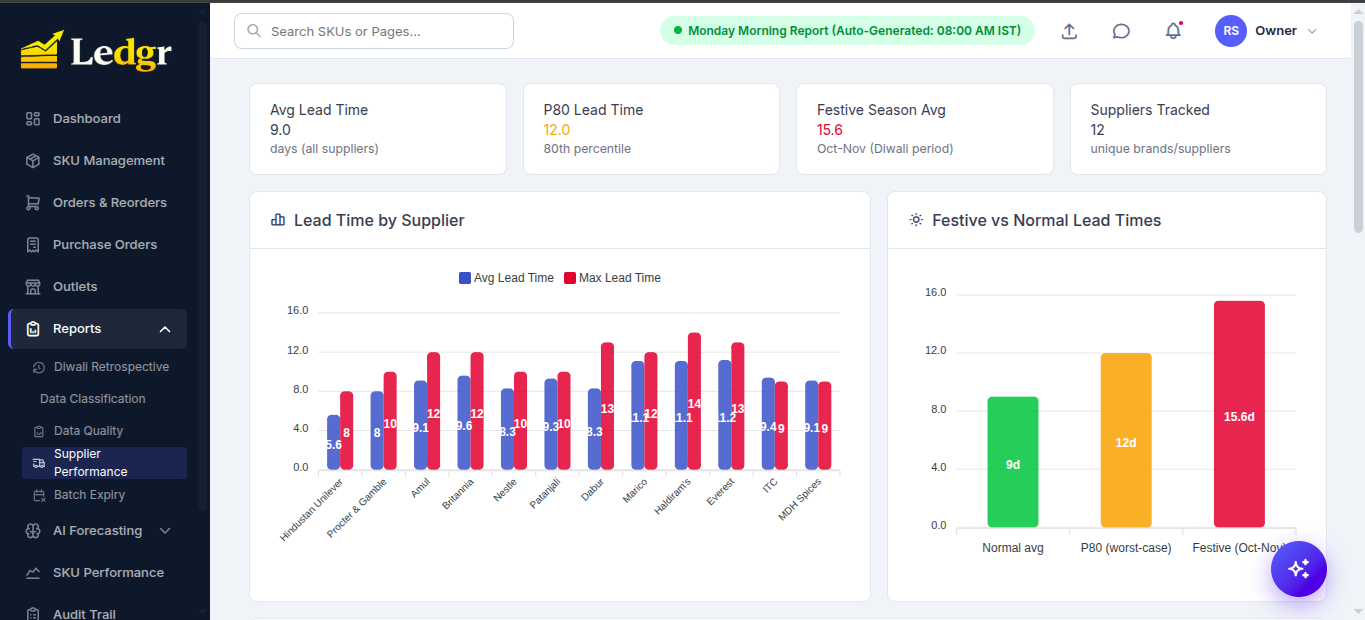The height and width of the screenshot is (620, 1365).
Task: Click the Supplier Performance truck icon
Action: 39,463
